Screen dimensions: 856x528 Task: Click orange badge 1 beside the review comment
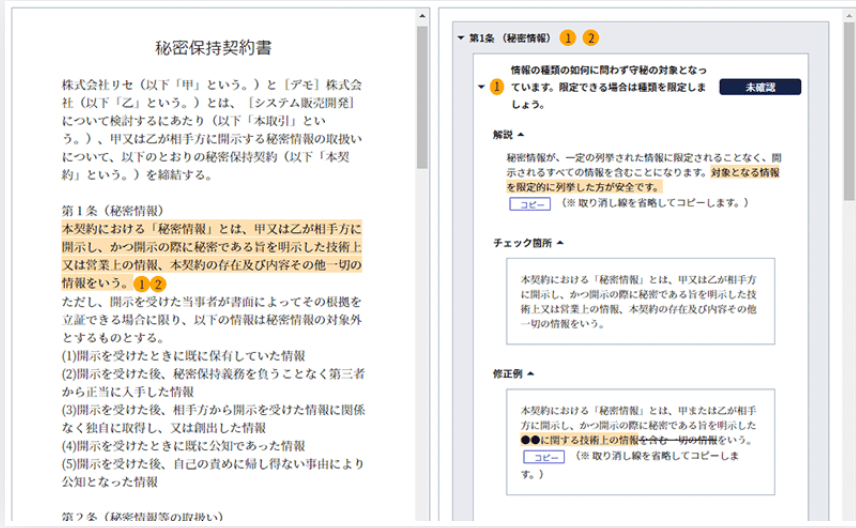[x=497, y=88]
